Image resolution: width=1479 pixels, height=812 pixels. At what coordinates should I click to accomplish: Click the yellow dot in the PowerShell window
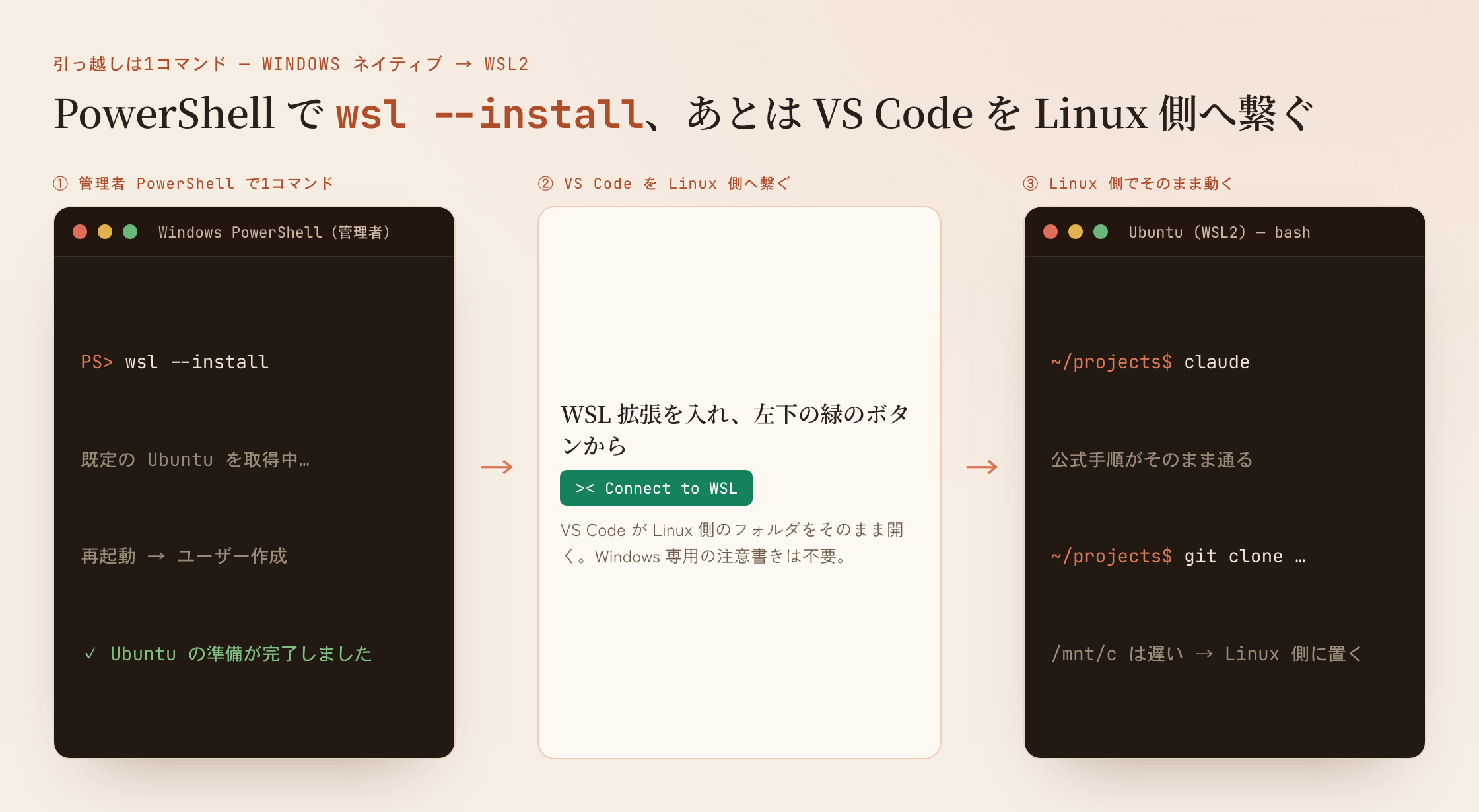point(105,232)
